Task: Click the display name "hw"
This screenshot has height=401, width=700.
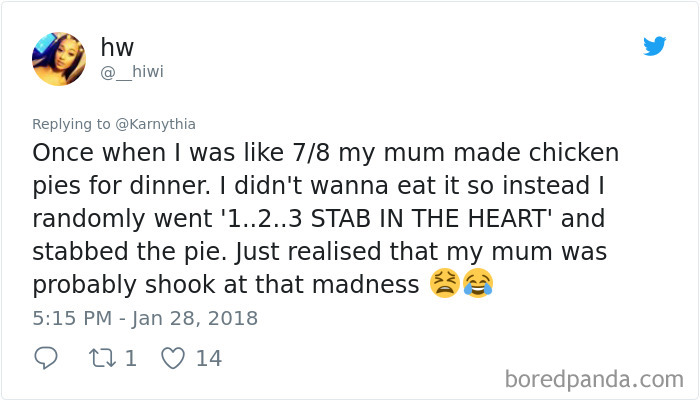Action: pos(117,47)
